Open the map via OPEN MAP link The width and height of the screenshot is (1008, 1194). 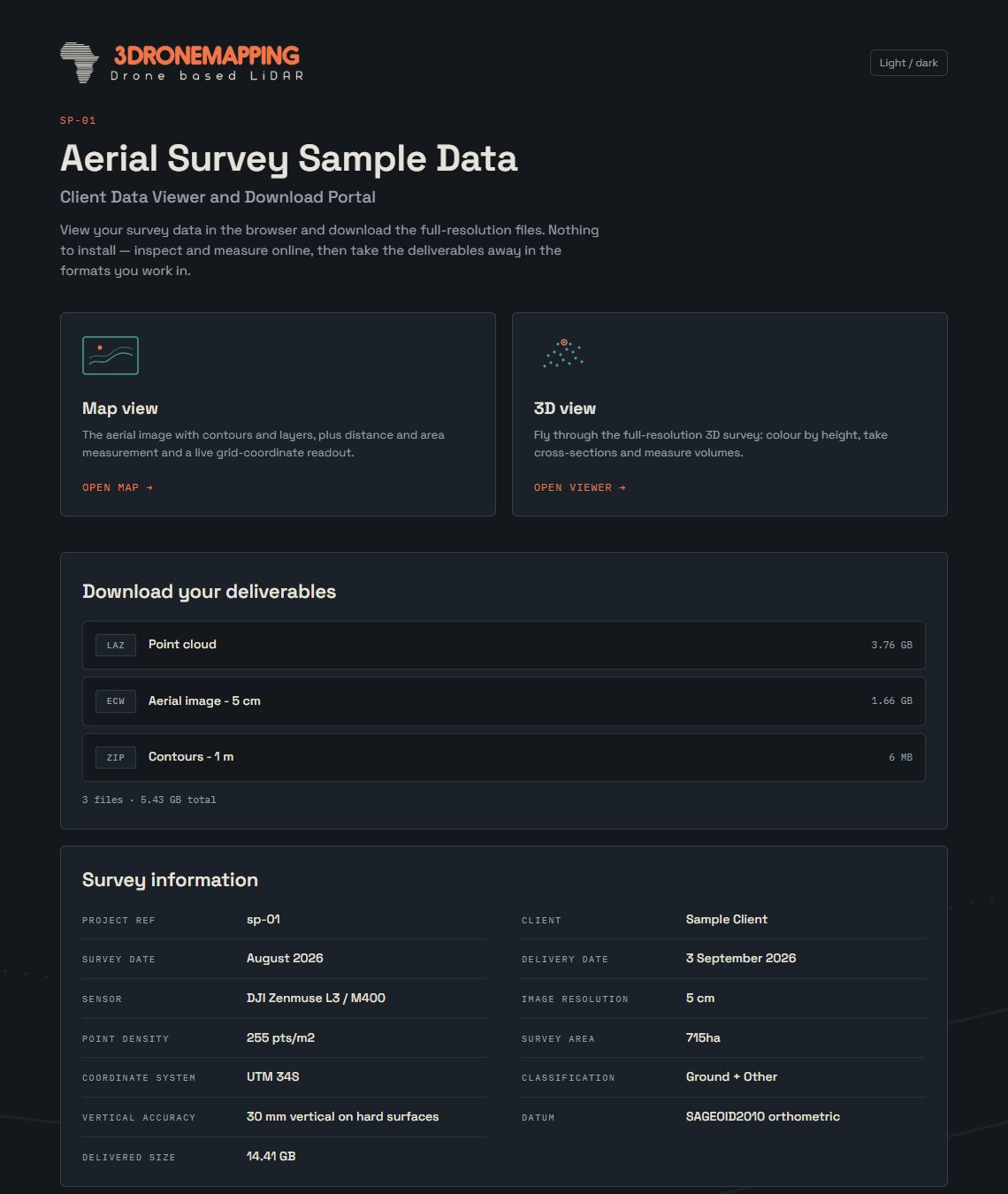(x=118, y=487)
